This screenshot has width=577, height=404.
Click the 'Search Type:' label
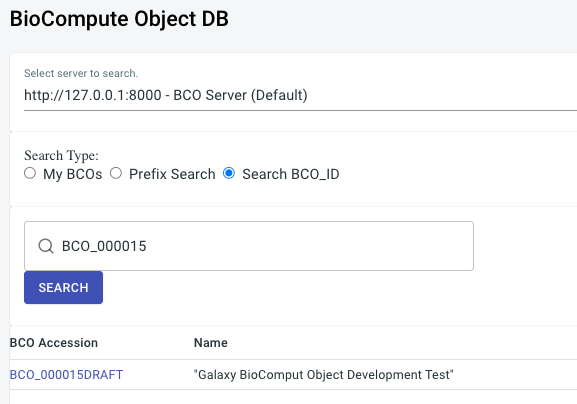[x=61, y=156]
